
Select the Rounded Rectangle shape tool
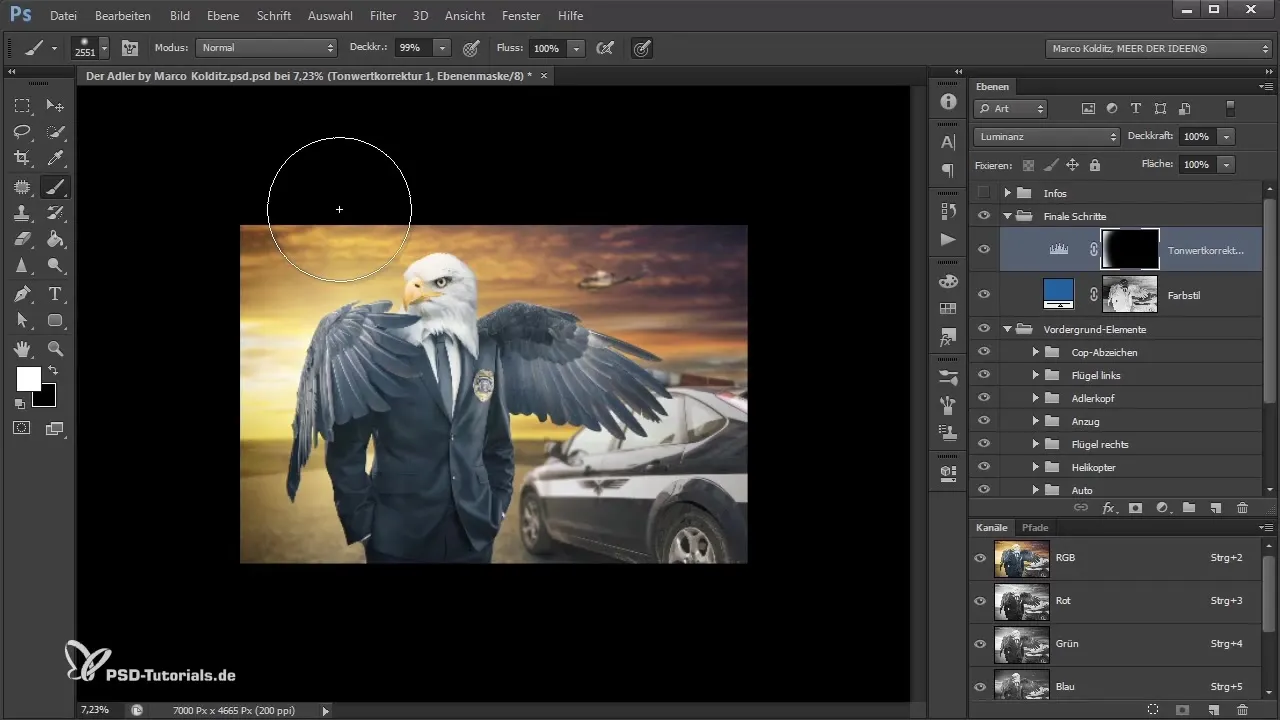[56, 320]
